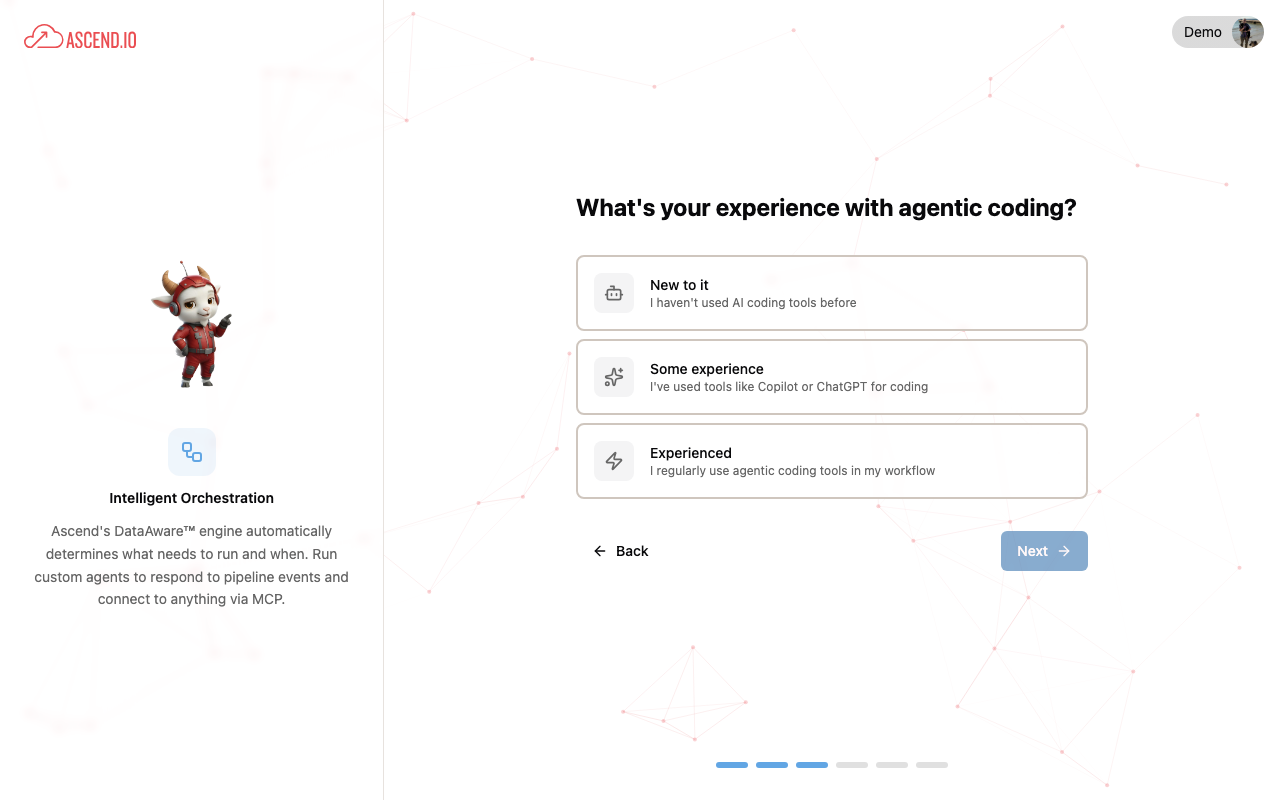Viewport: 1280px width, 800px height.
Task: Click the Demo user avatar picture
Action: click(x=1246, y=32)
